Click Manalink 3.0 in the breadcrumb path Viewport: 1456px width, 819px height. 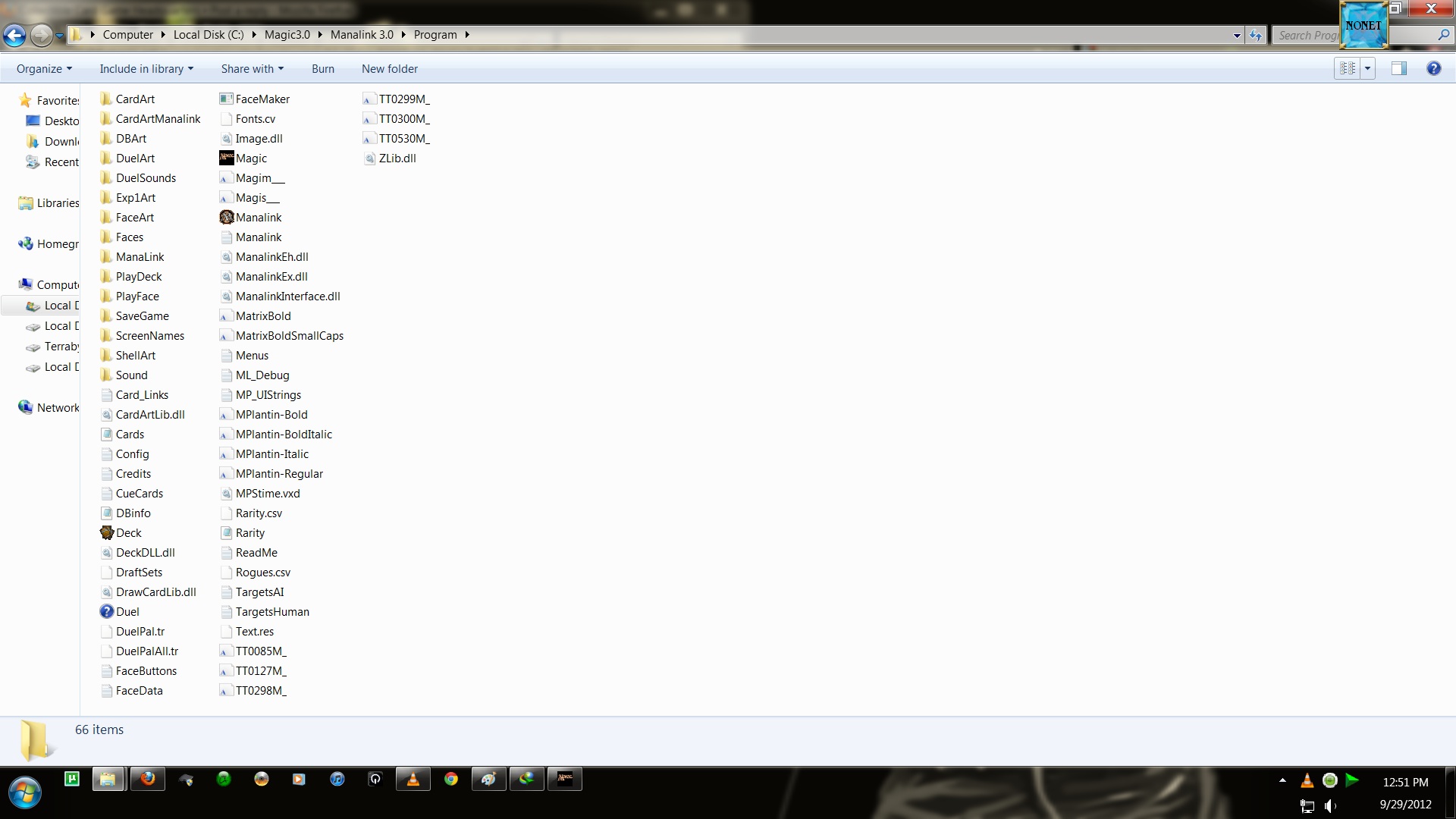[x=362, y=35]
